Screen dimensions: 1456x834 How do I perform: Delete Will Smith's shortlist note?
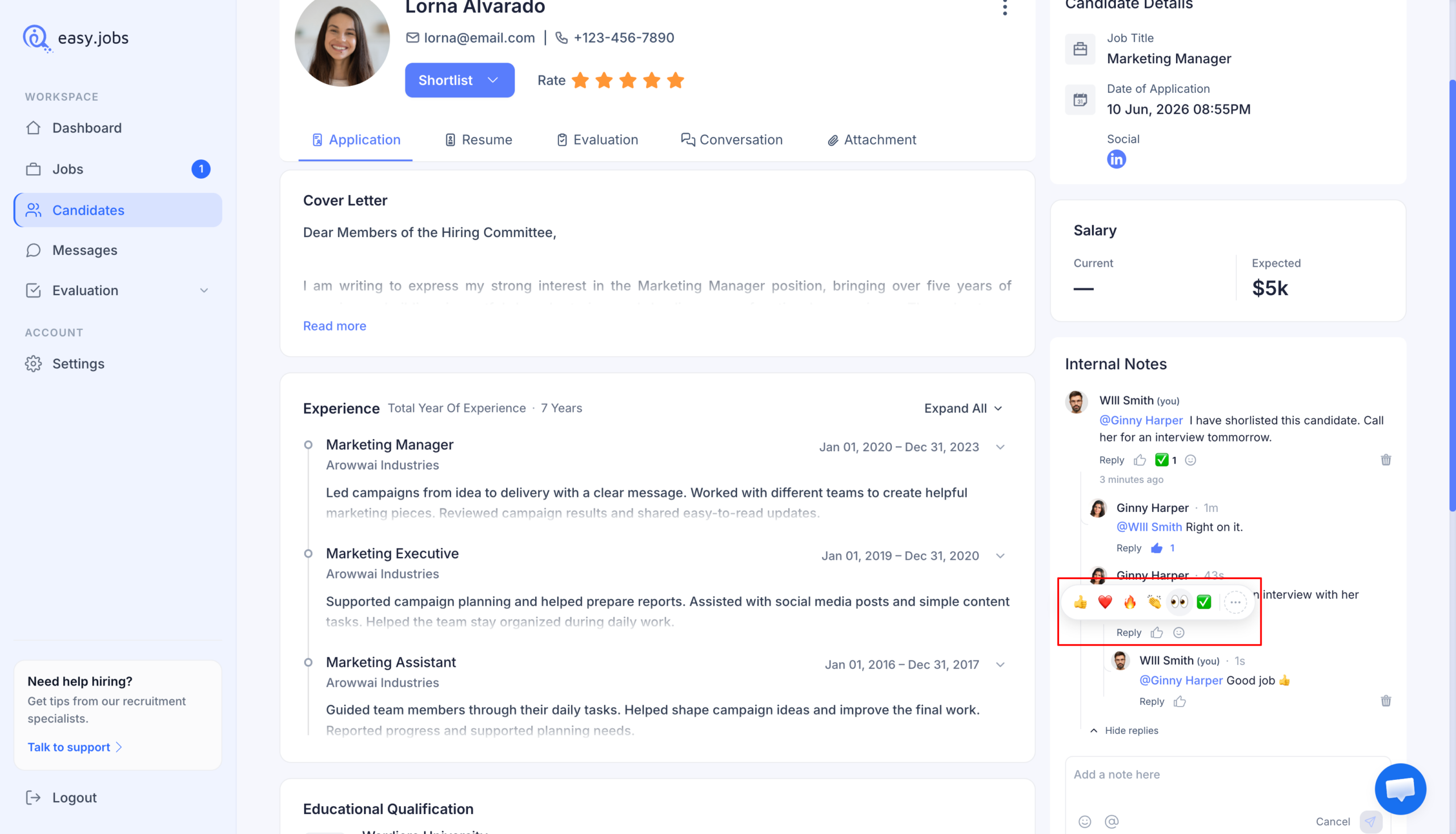tap(1385, 460)
